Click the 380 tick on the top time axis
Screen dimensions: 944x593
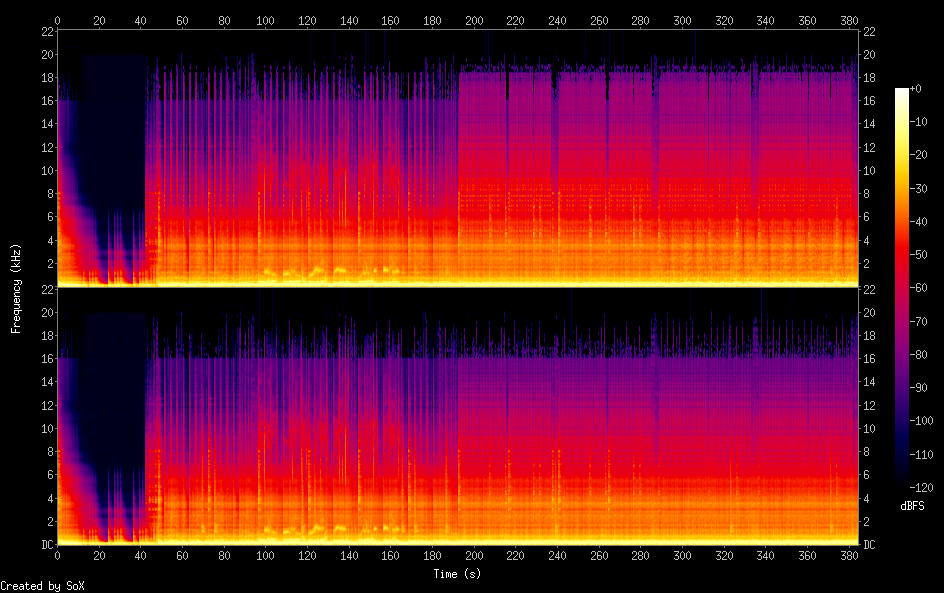849,20
